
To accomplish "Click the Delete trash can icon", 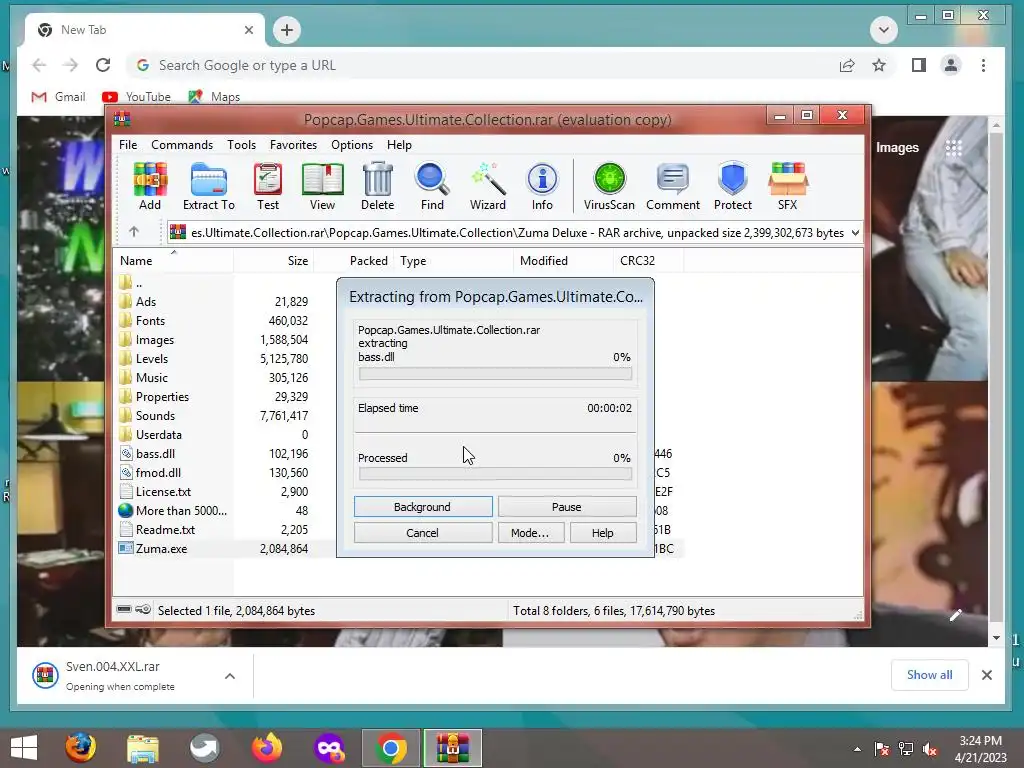I will point(377,186).
